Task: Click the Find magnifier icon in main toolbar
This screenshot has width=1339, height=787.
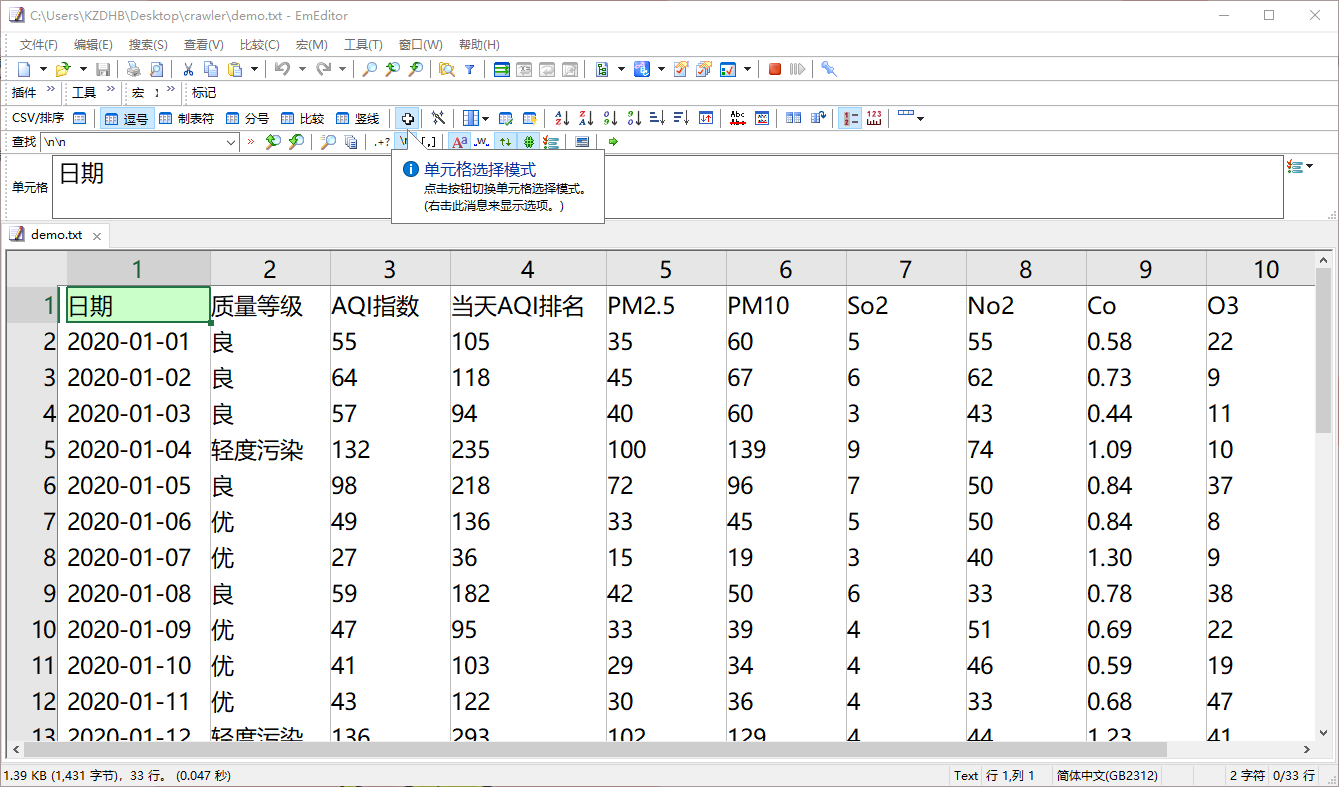Action: click(x=369, y=69)
